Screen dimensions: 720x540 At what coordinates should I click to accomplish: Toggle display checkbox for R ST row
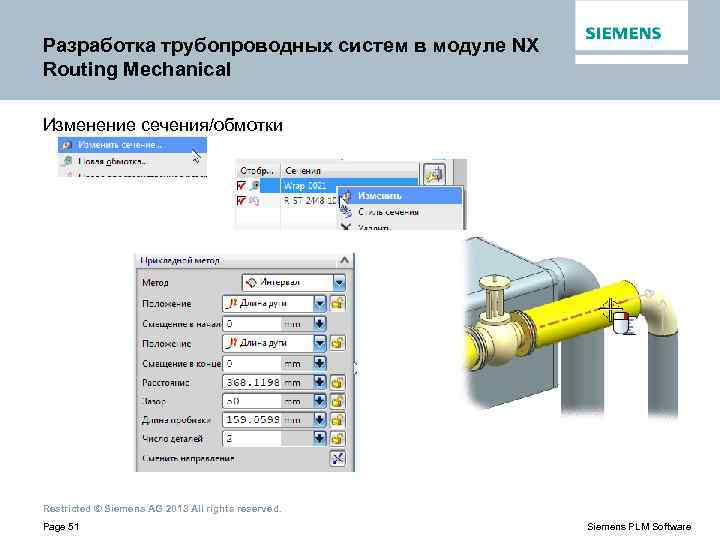coord(242,201)
